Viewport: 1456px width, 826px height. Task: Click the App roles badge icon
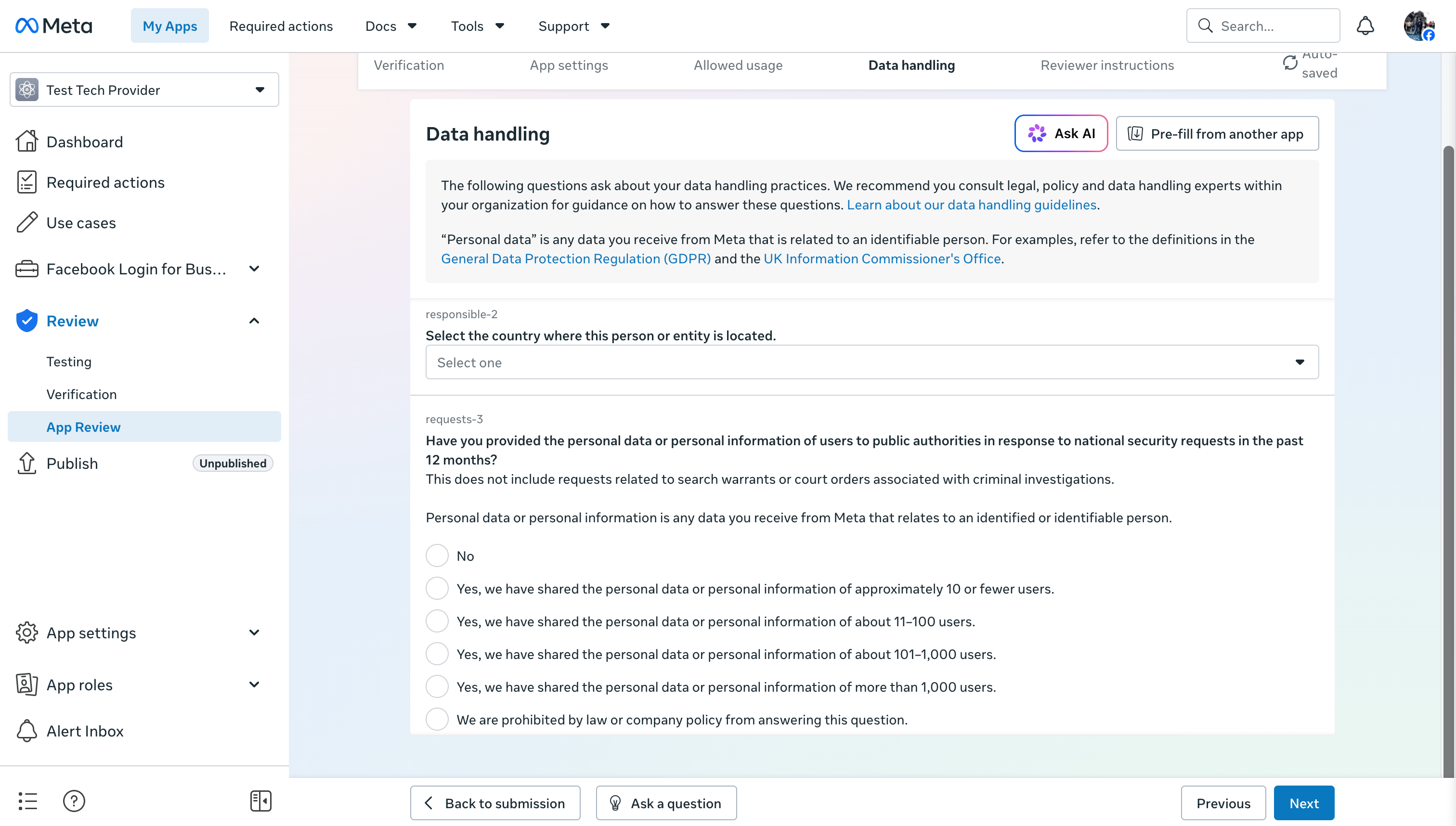click(26, 684)
